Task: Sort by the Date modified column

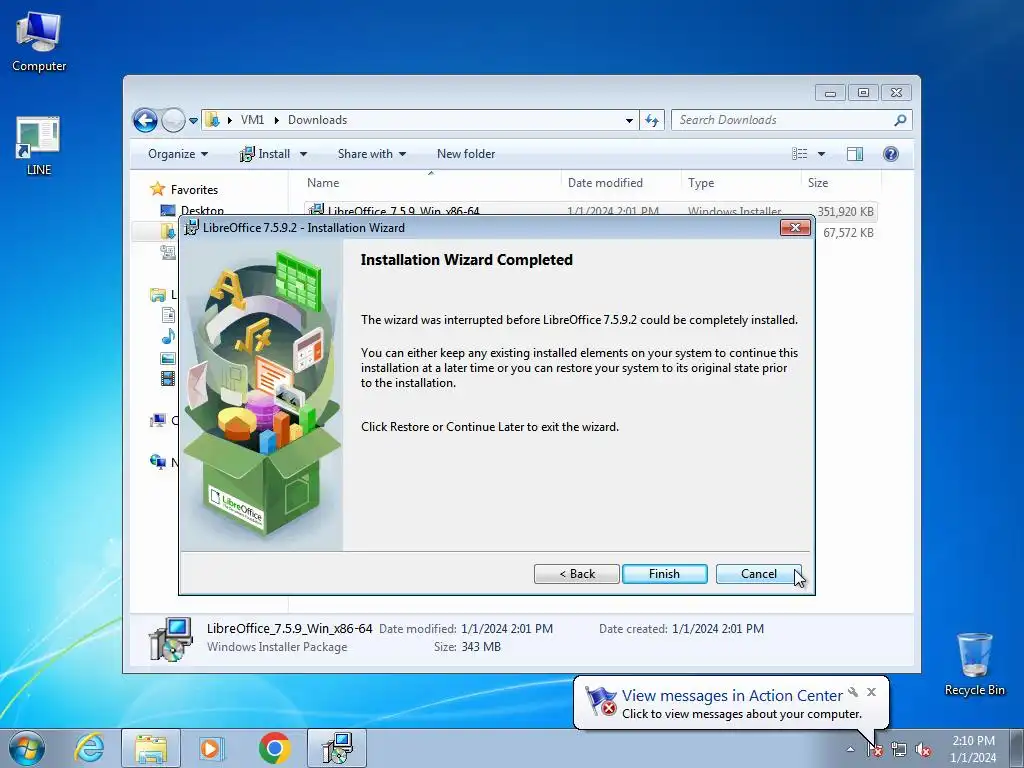Action: coord(620,183)
